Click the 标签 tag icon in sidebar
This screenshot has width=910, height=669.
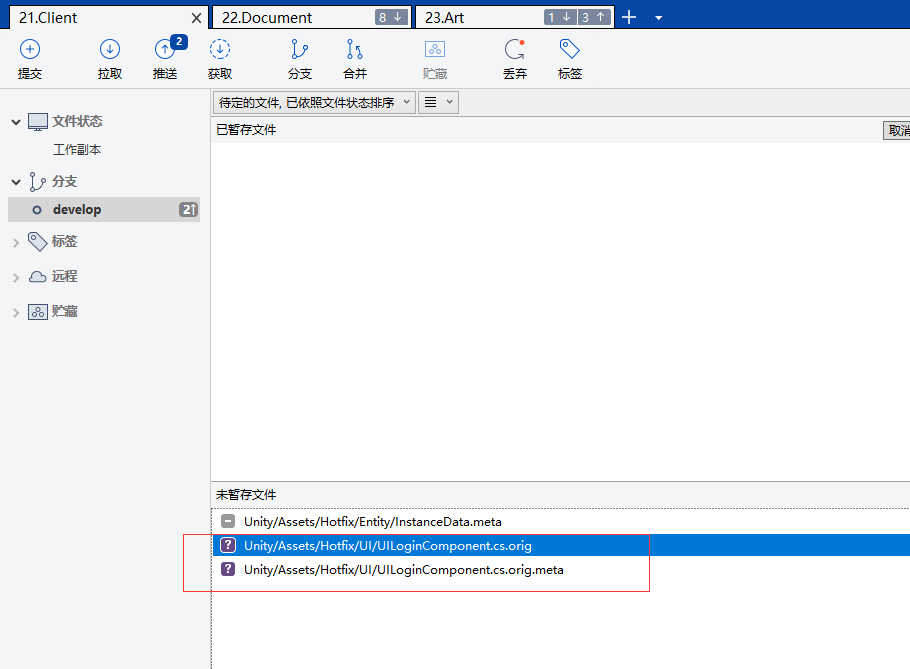38,241
